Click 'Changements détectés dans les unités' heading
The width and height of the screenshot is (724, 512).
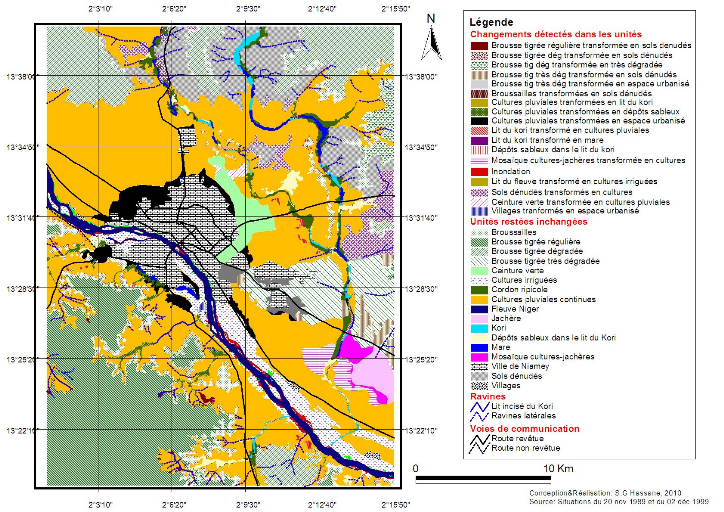[555, 34]
